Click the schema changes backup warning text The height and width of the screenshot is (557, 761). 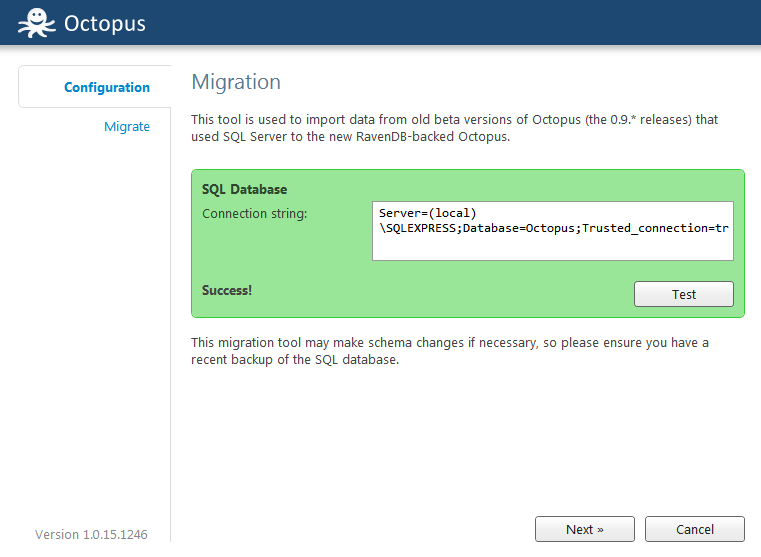tap(450, 351)
